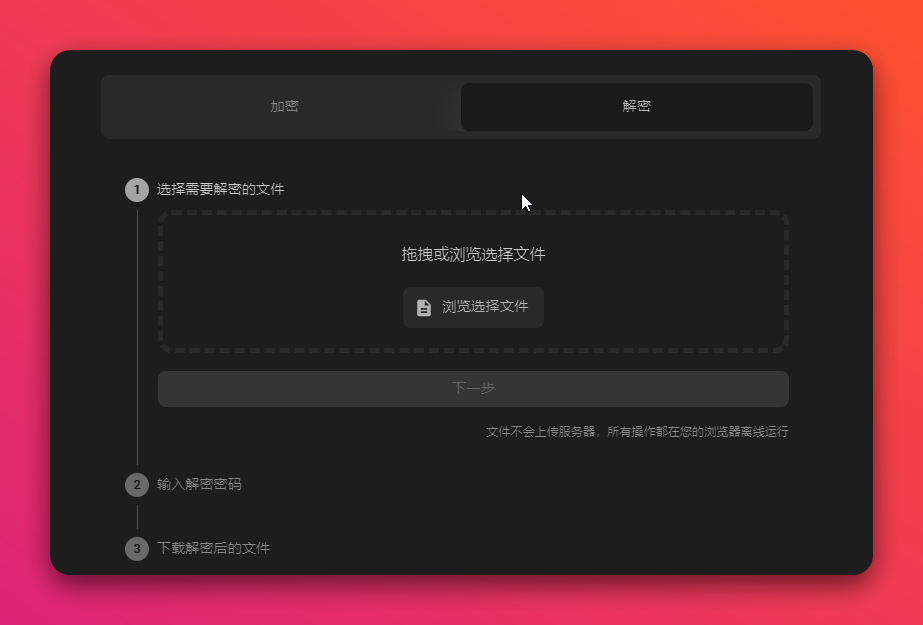Click the 下载解密后的文件 step label
This screenshot has height=625, width=923.
213,548
